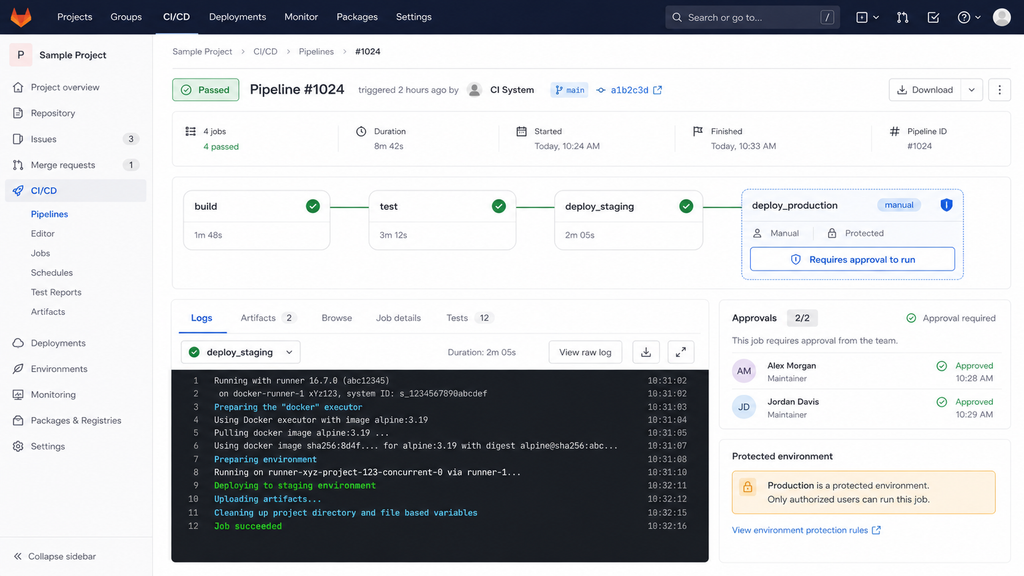Click Pipelines in the breadcrumb
The width and height of the screenshot is (1024, 576).
(316, 52)
